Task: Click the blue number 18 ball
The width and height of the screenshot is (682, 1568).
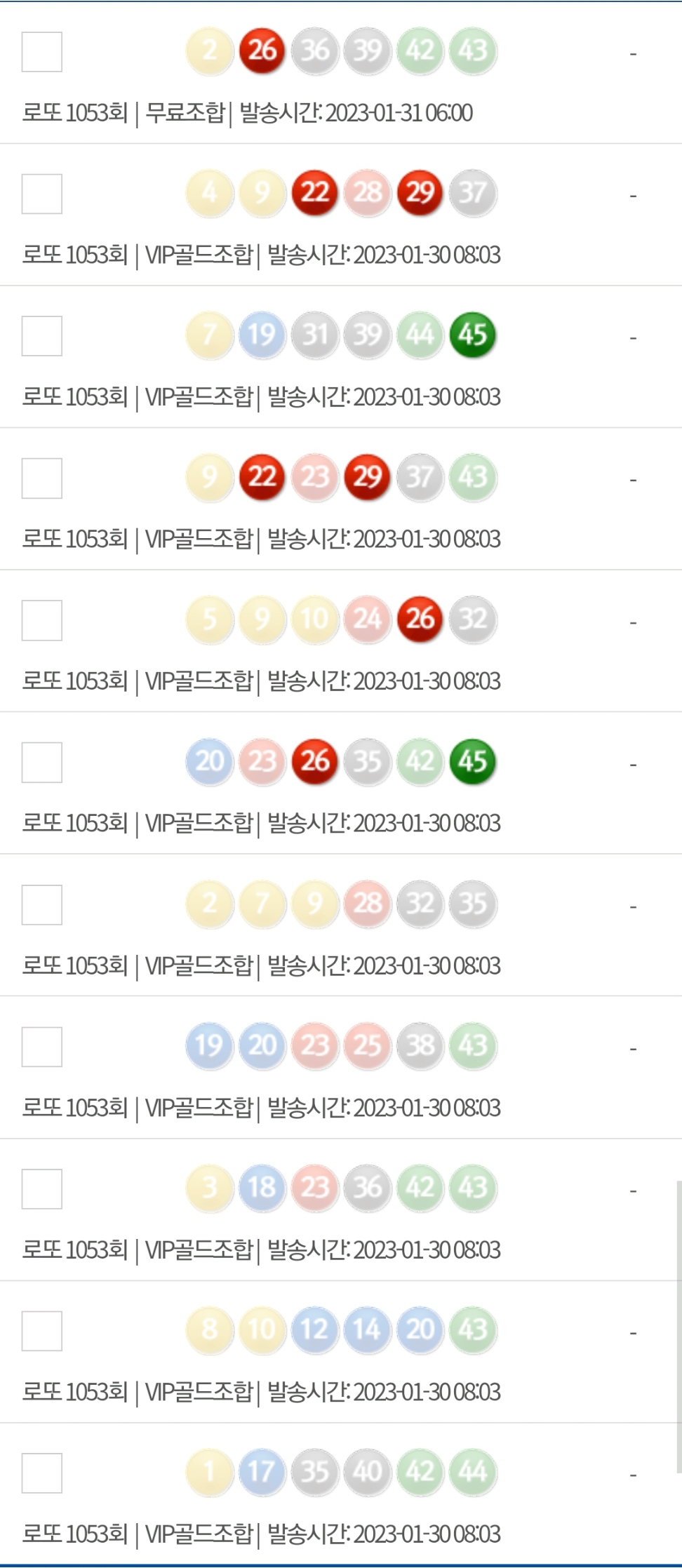Action: (262, 1188)
